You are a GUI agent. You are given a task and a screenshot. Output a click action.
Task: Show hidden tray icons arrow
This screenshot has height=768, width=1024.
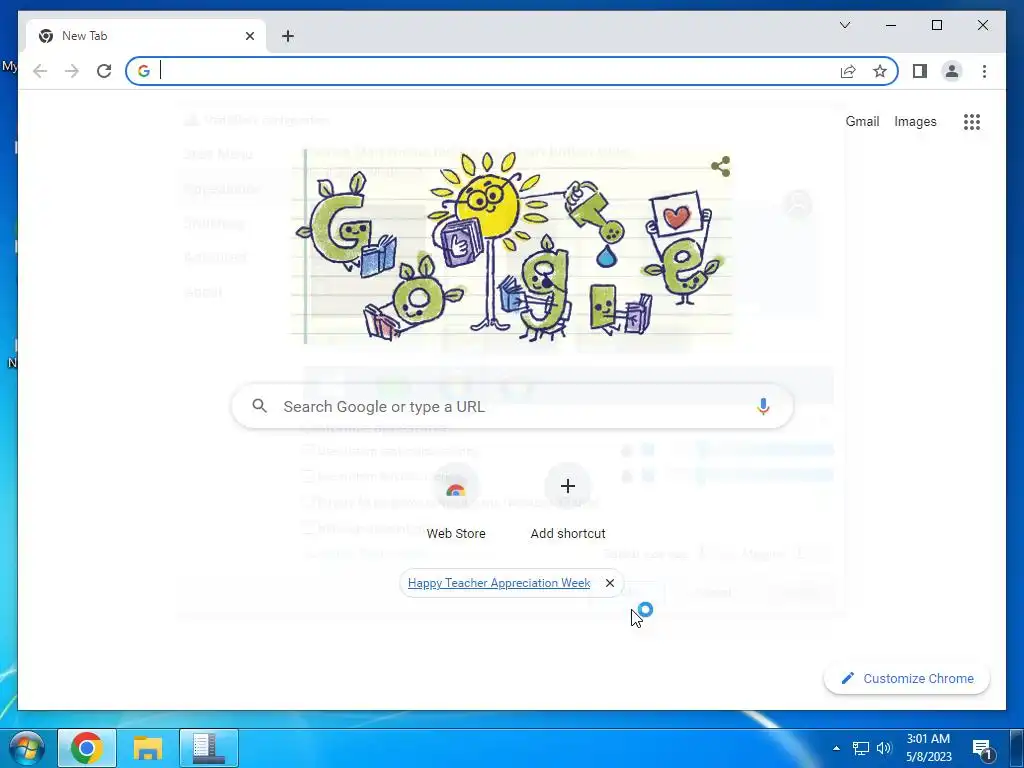[836, 748]
